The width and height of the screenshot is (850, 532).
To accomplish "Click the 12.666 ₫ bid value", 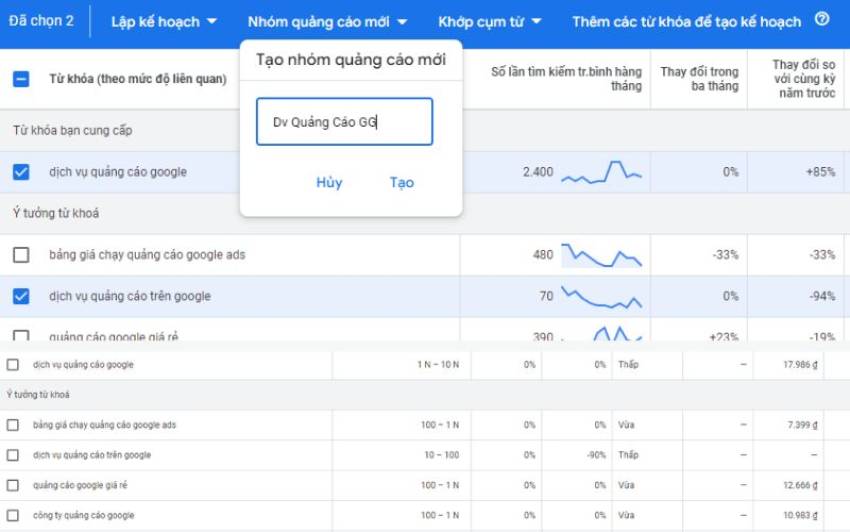I will point(800,485).
